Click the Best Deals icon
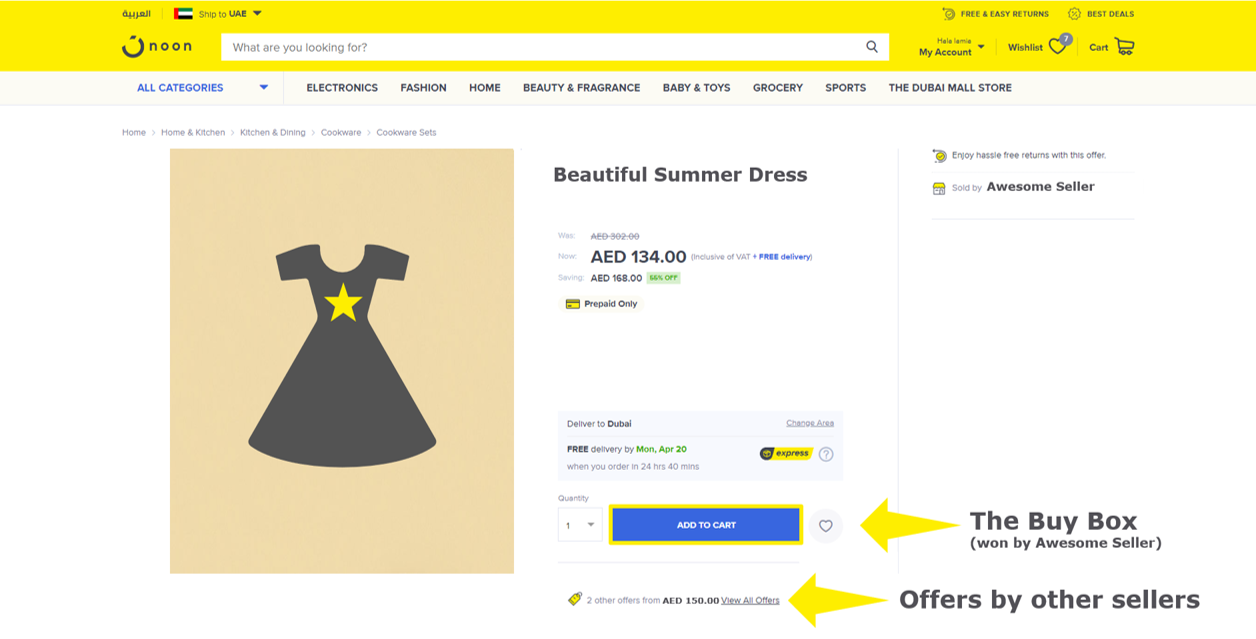Screen dimensions: 1256x639 (1074, 14)
